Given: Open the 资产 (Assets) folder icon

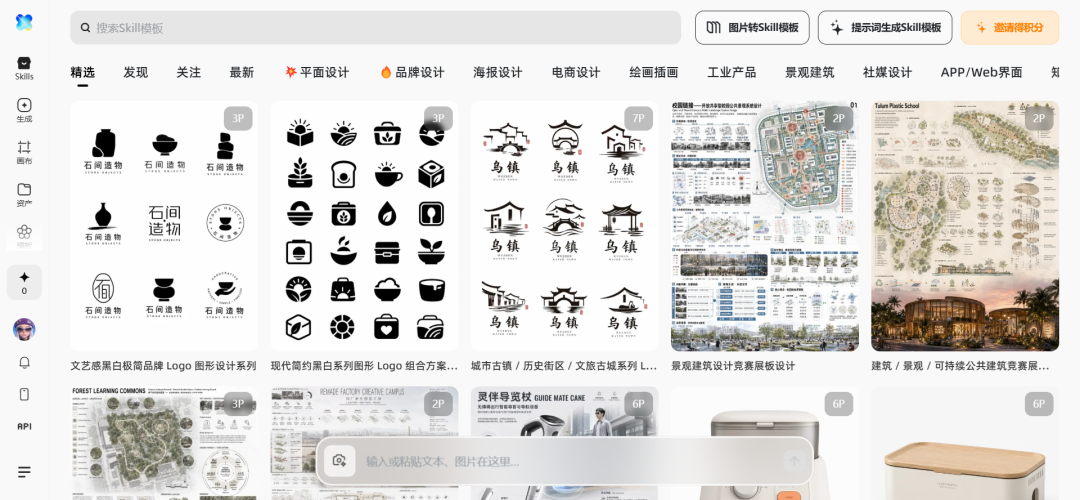Looking at the screenshot, I should coord(24,195).
